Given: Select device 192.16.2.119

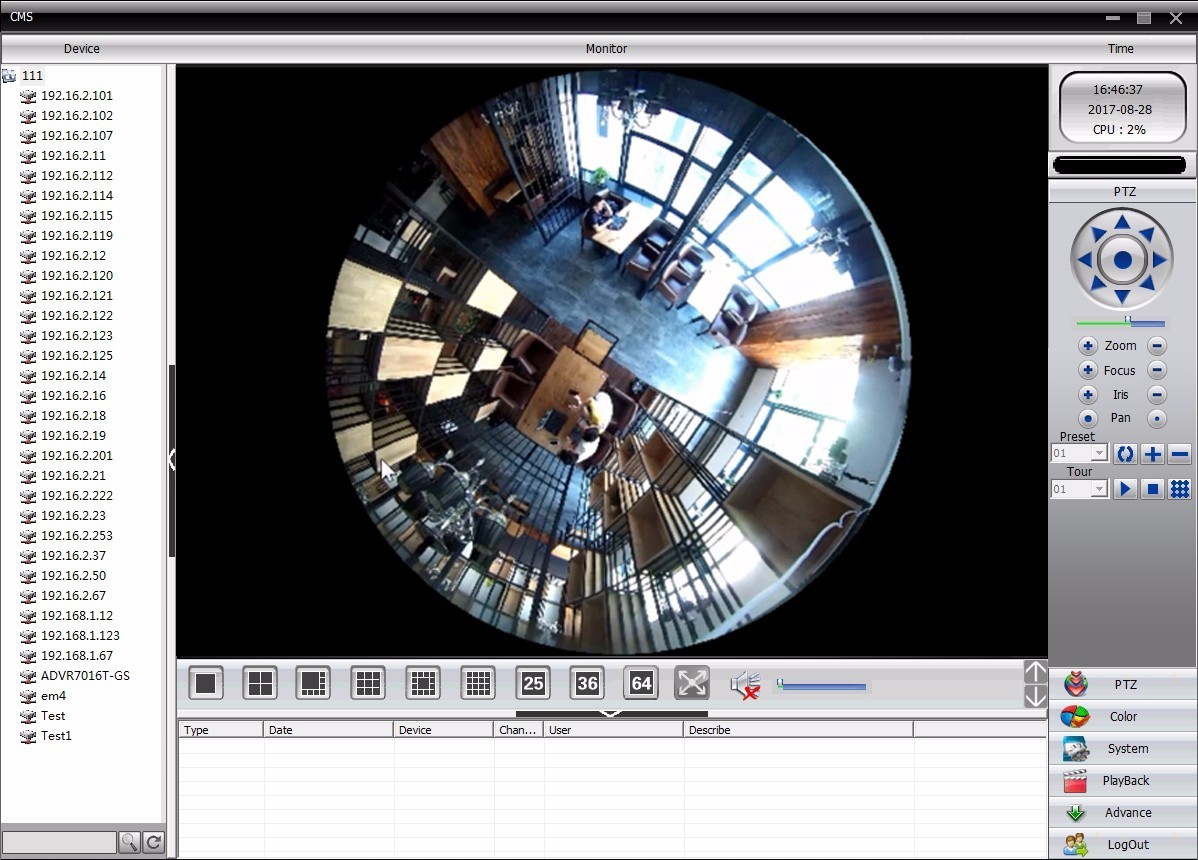Looking at the screenshot, I should tap(76, 235).
